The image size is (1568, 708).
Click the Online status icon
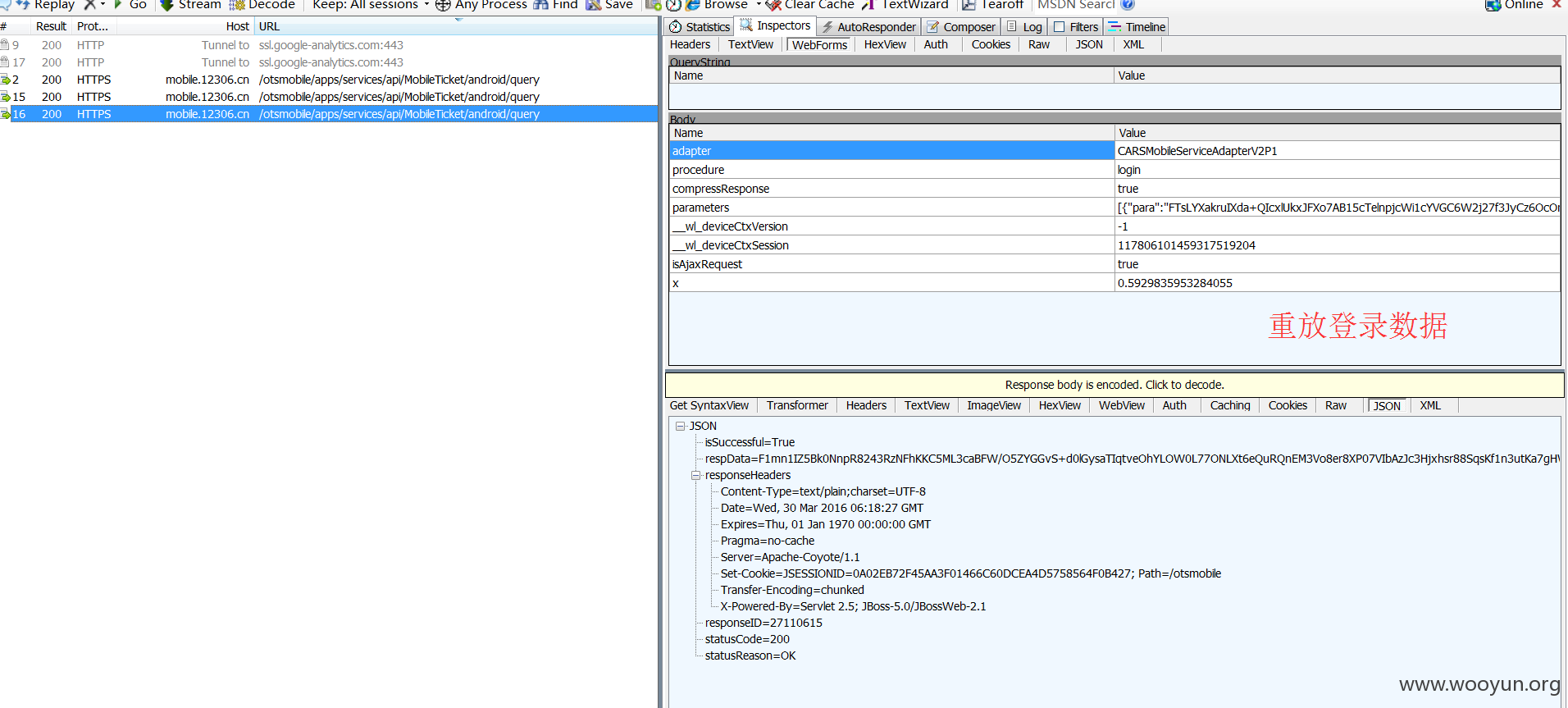click(x=1493, y=4)
